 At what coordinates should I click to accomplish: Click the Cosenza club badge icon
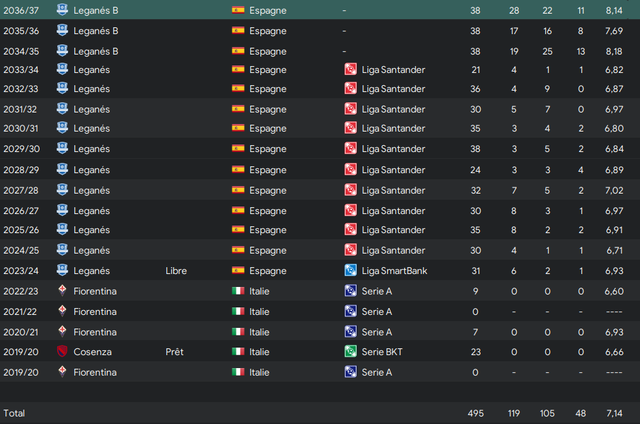coord(62,351)
